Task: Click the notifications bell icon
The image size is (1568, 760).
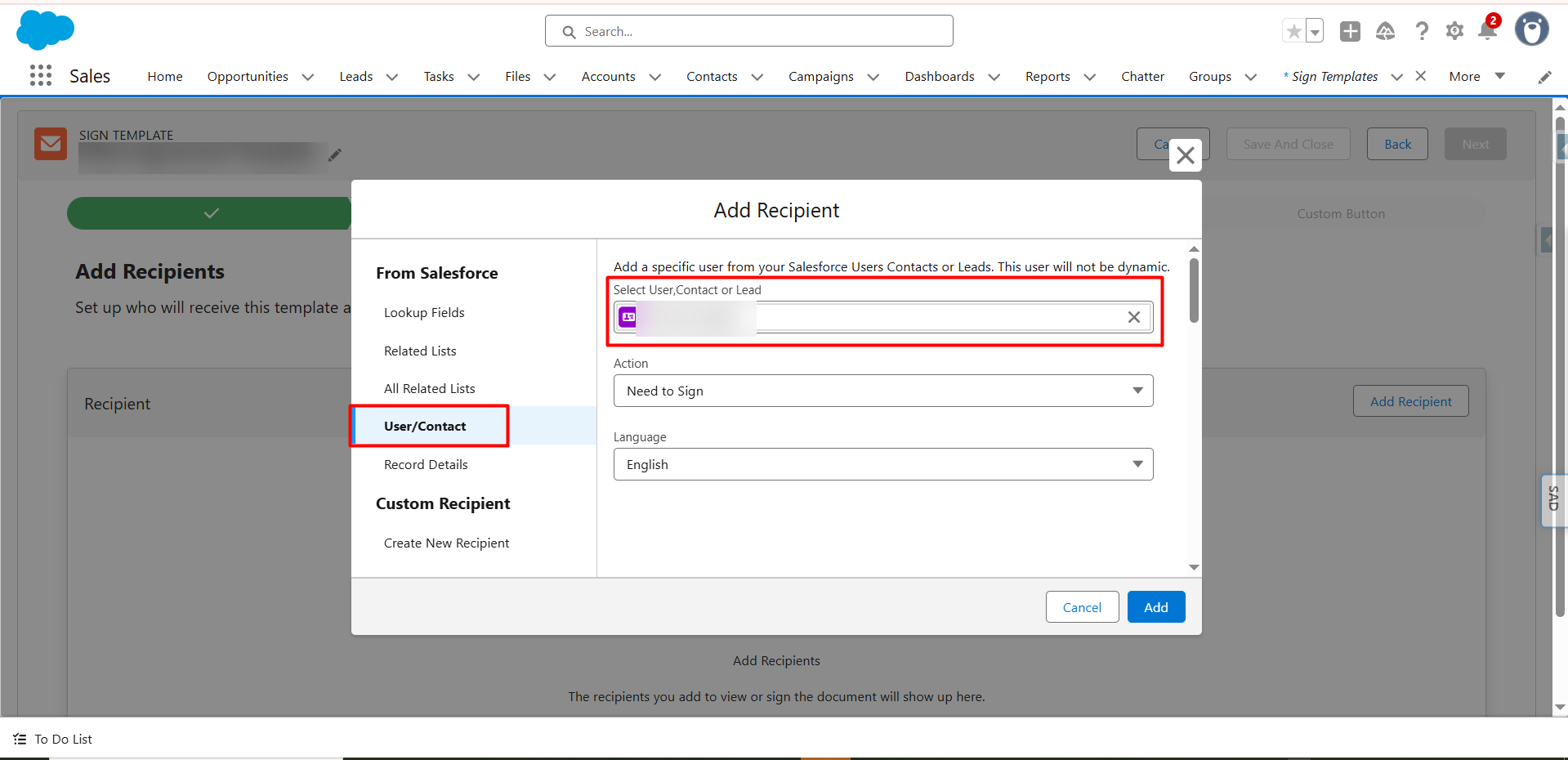Action: click(x=1487, y=31)
